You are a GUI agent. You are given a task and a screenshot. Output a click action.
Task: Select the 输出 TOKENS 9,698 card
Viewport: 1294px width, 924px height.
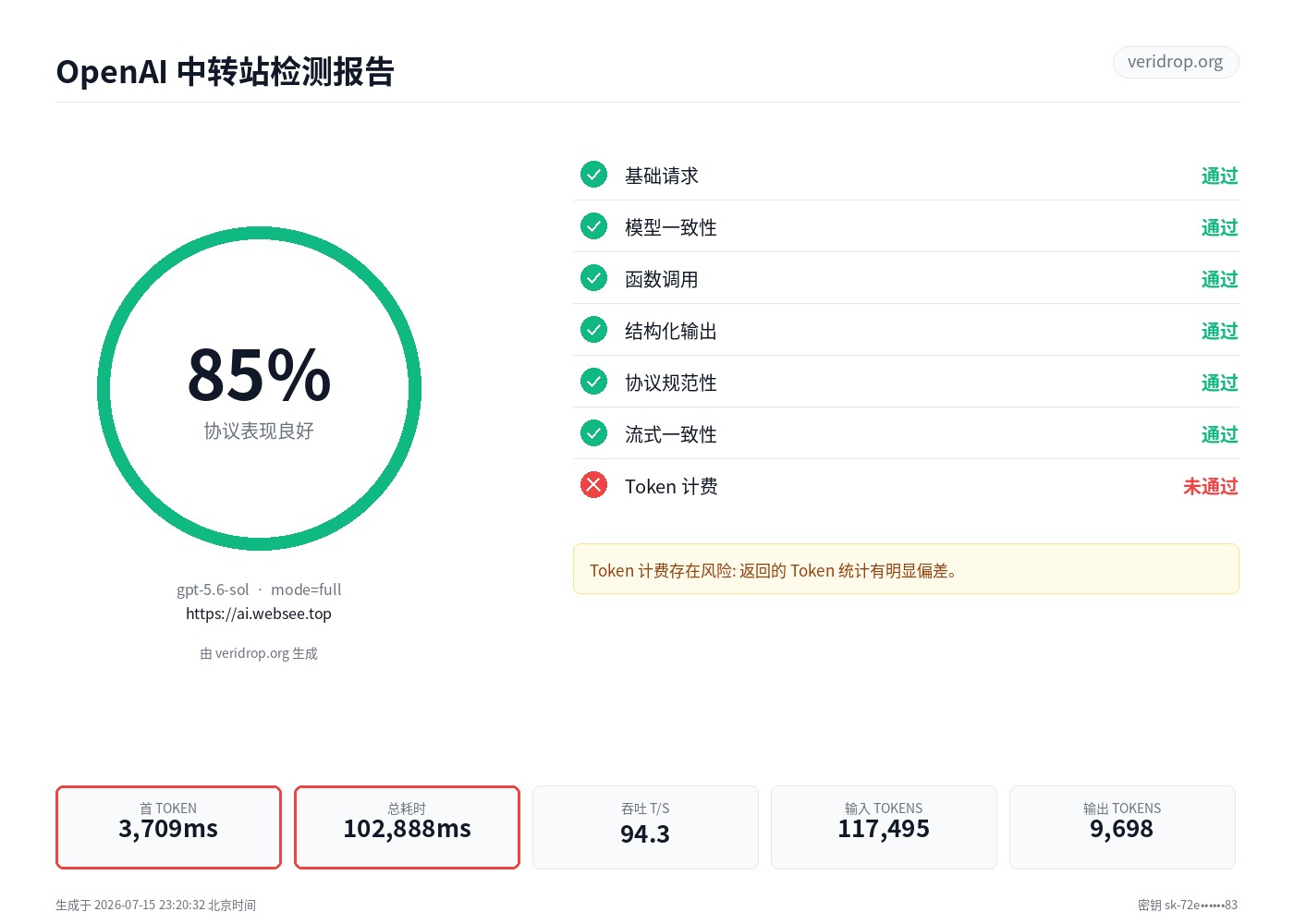(x=1122, y=827)
